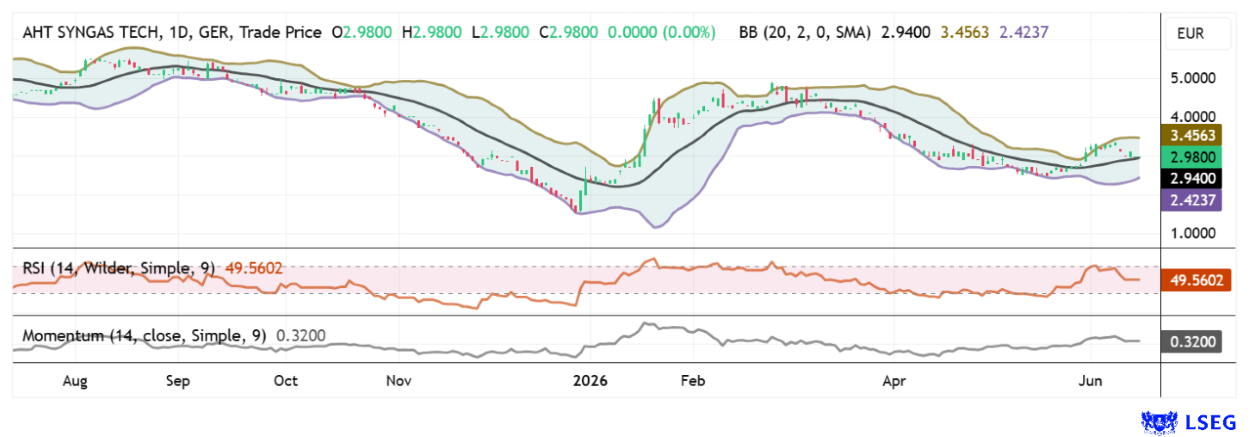This screenshot has height=437, width=1250.
Task: Click the lower band value tag 2.4237
Action: [1192, 200]
